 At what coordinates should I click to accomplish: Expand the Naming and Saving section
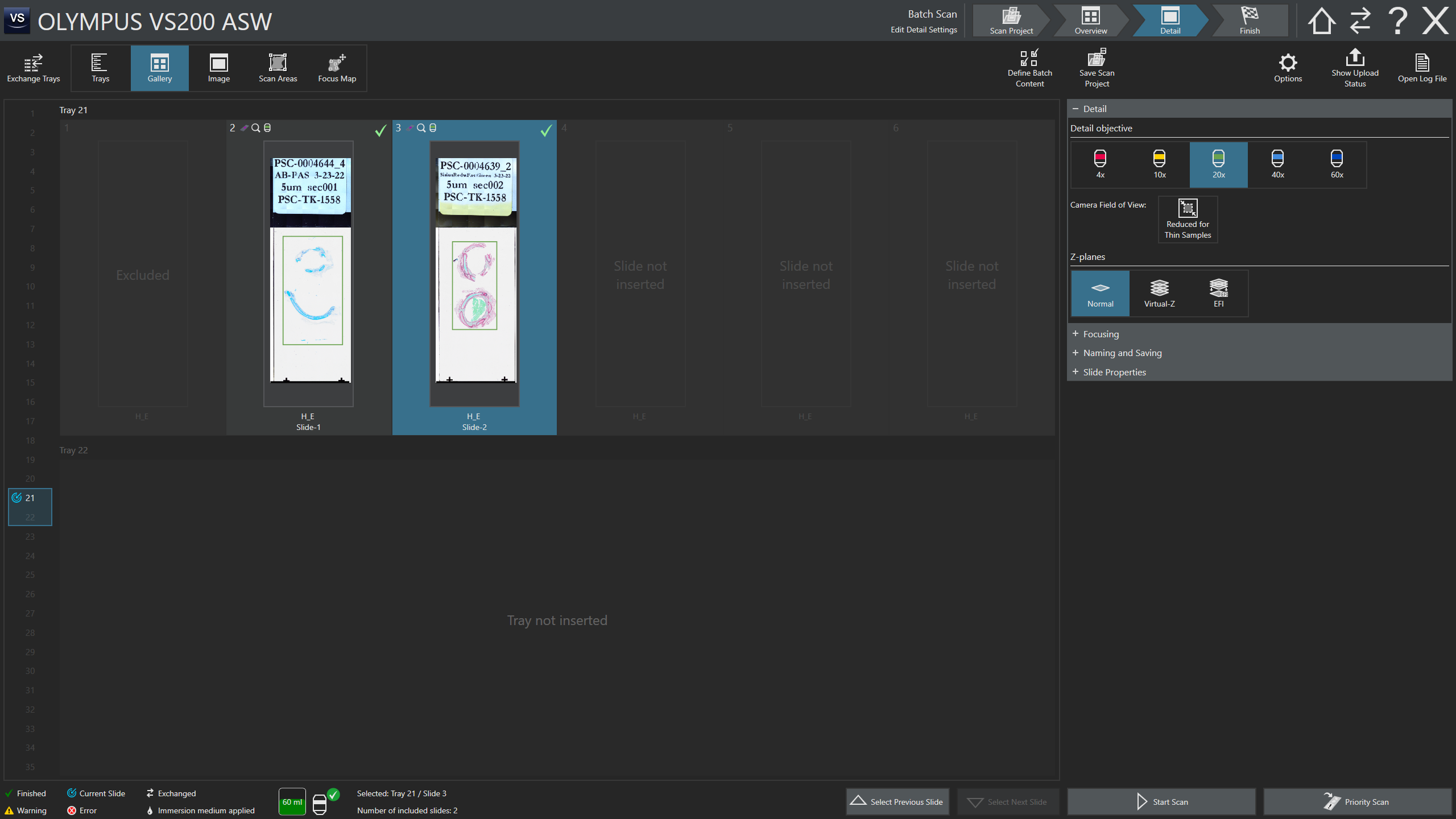1122,353
